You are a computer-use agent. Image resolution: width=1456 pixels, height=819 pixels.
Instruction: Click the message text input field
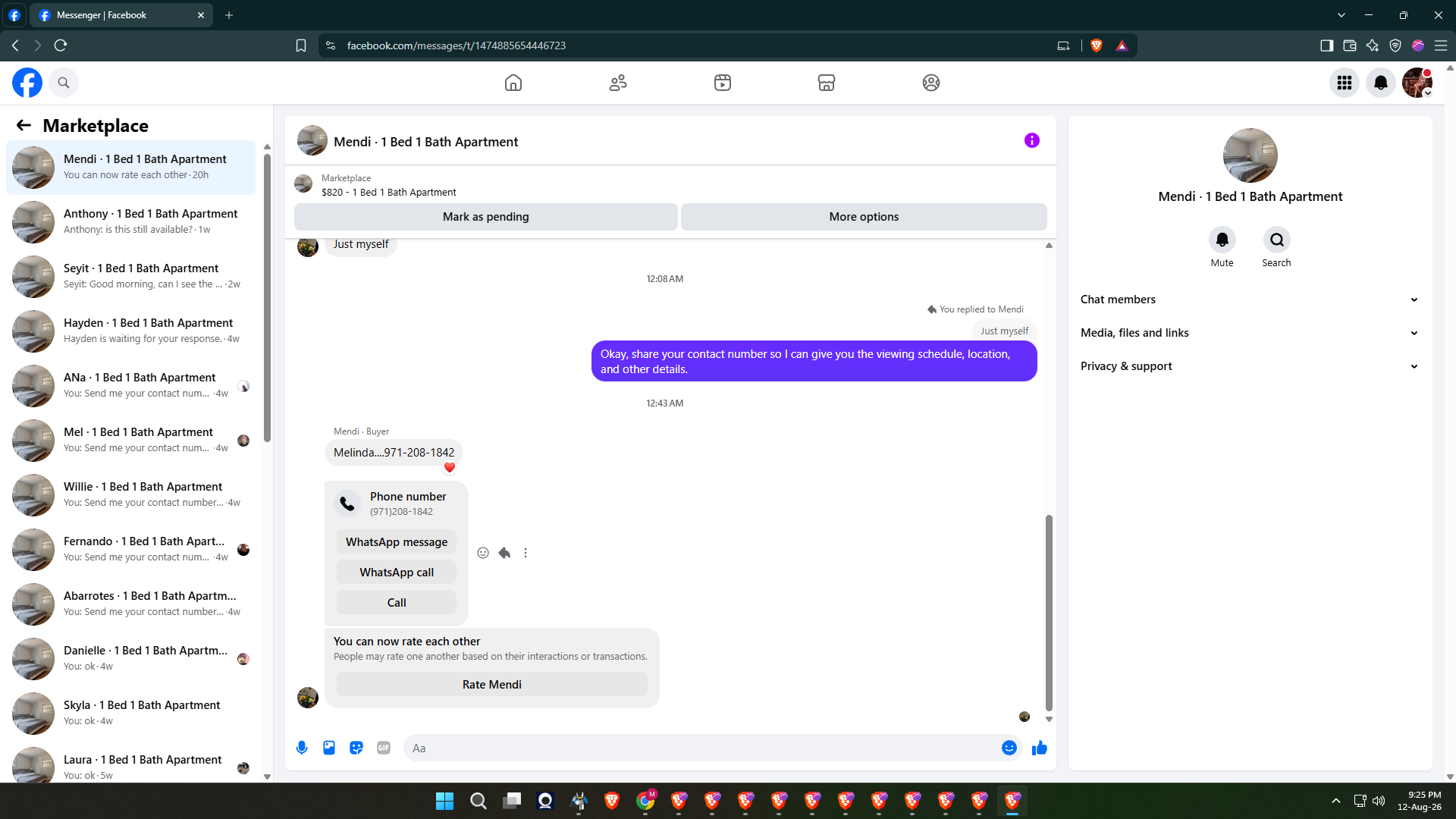pyautogui.click(x=703, y=748)
